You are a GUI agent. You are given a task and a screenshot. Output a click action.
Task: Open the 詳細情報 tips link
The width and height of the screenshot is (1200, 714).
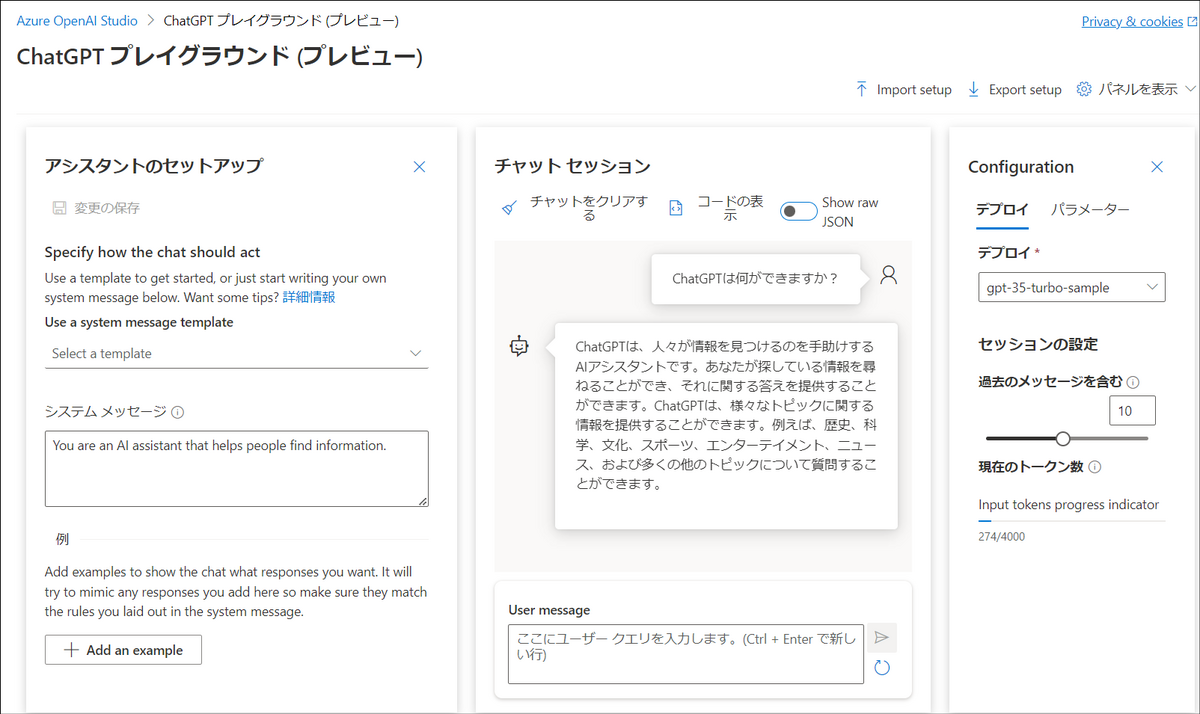tap(309, 297)
